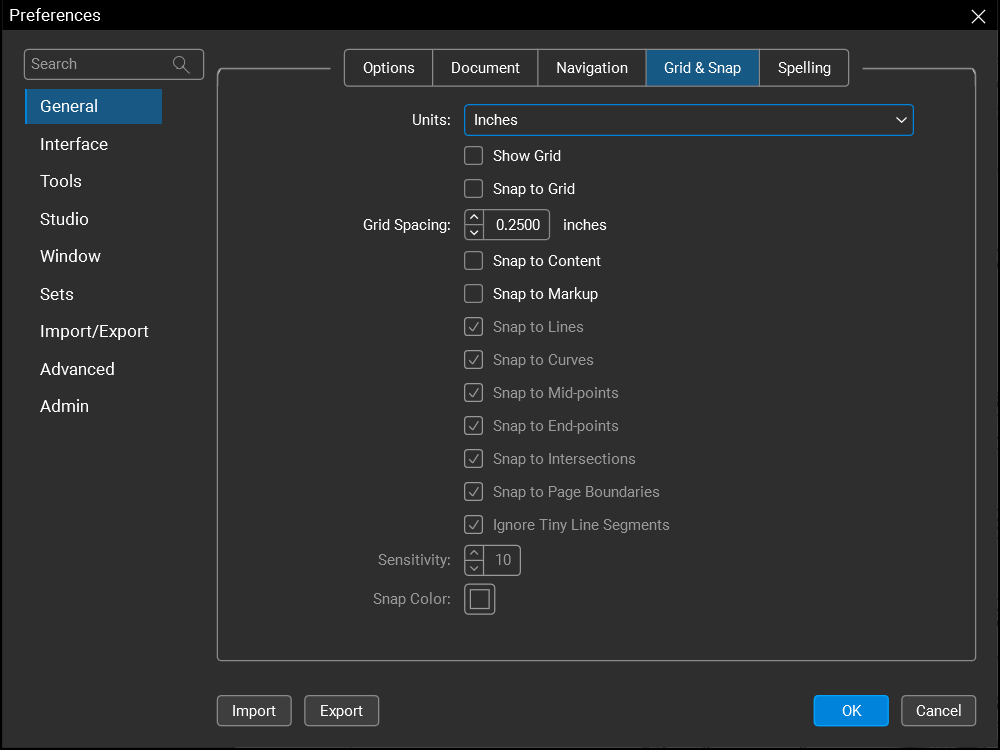Go to the Options tab
1000x750 pixels.
tap(388, 68)
